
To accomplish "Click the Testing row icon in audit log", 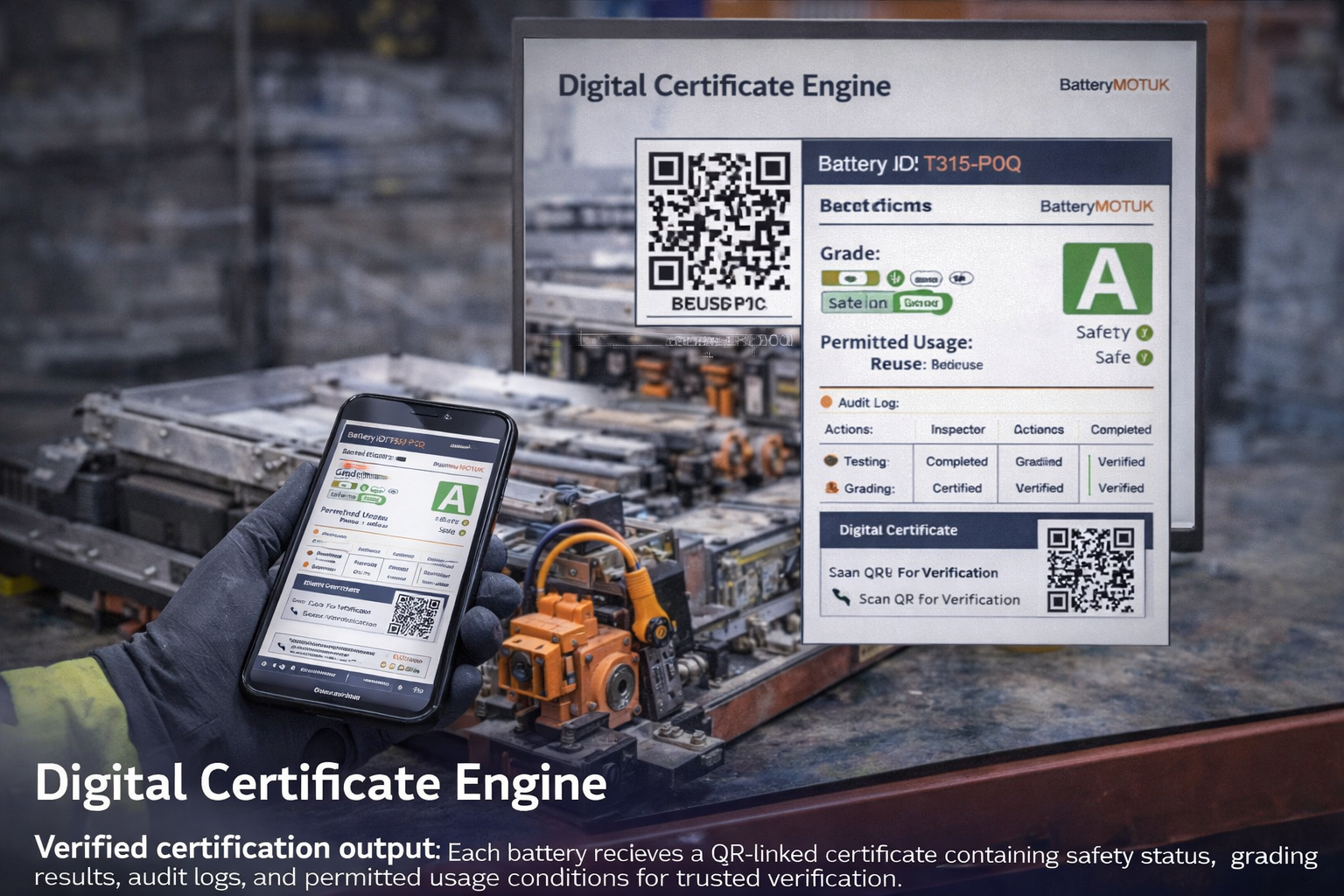I will 829,461.
